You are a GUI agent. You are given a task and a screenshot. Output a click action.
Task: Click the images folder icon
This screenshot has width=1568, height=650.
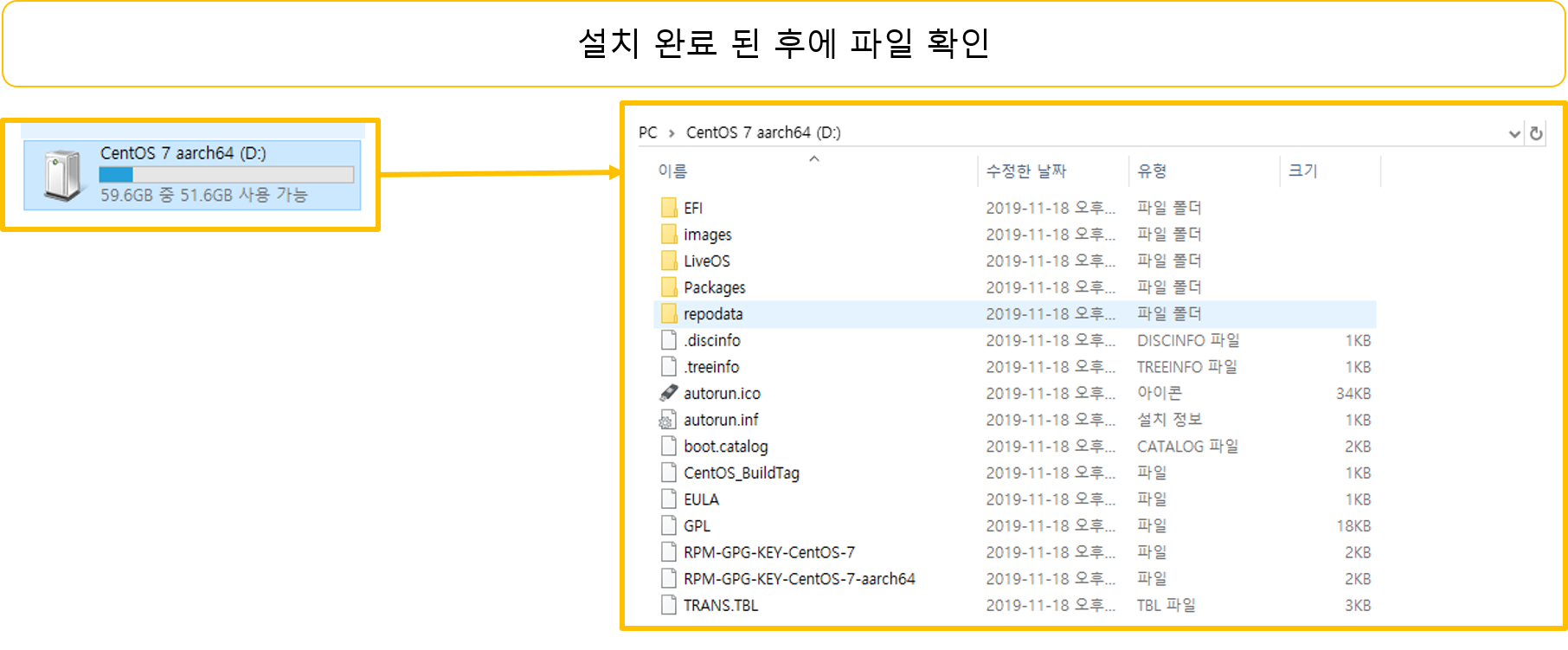669,235
